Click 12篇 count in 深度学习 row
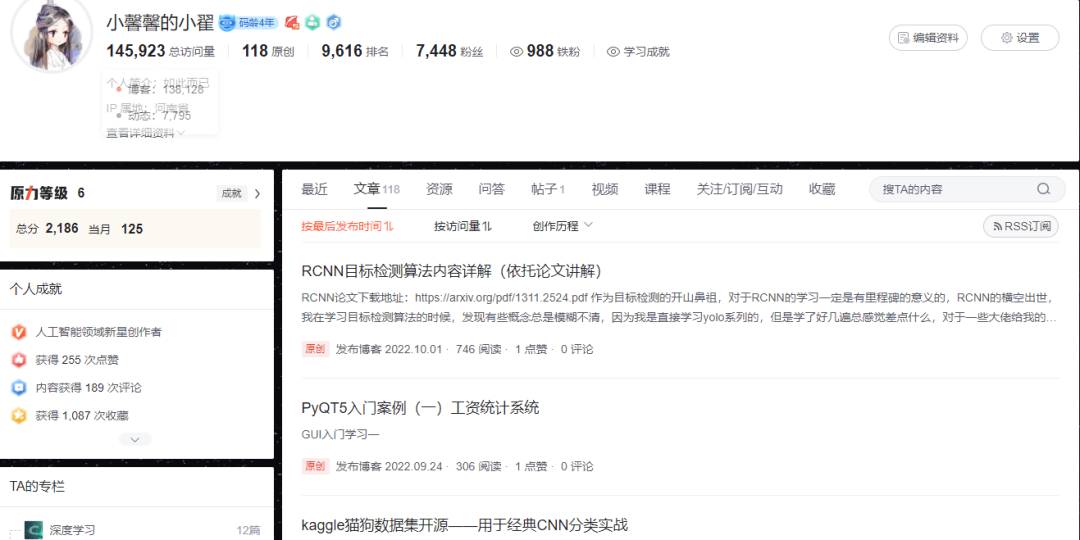1080x540 pixels. 249,530
